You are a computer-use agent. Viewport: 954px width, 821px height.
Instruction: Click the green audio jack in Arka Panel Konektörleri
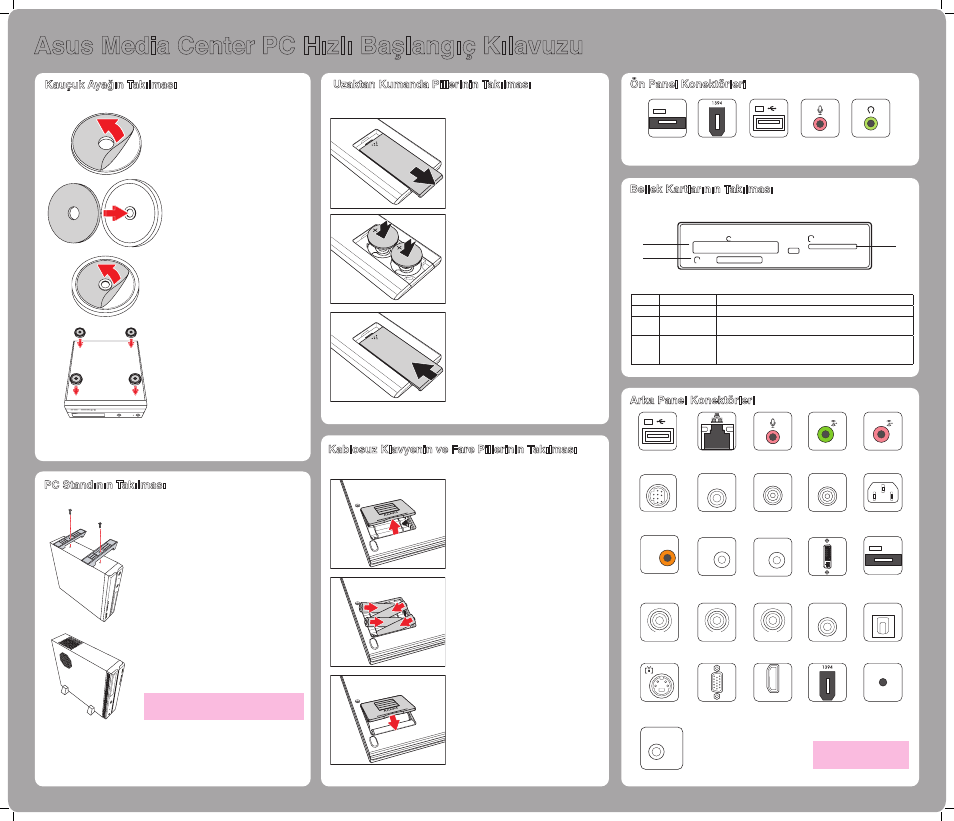827,431
